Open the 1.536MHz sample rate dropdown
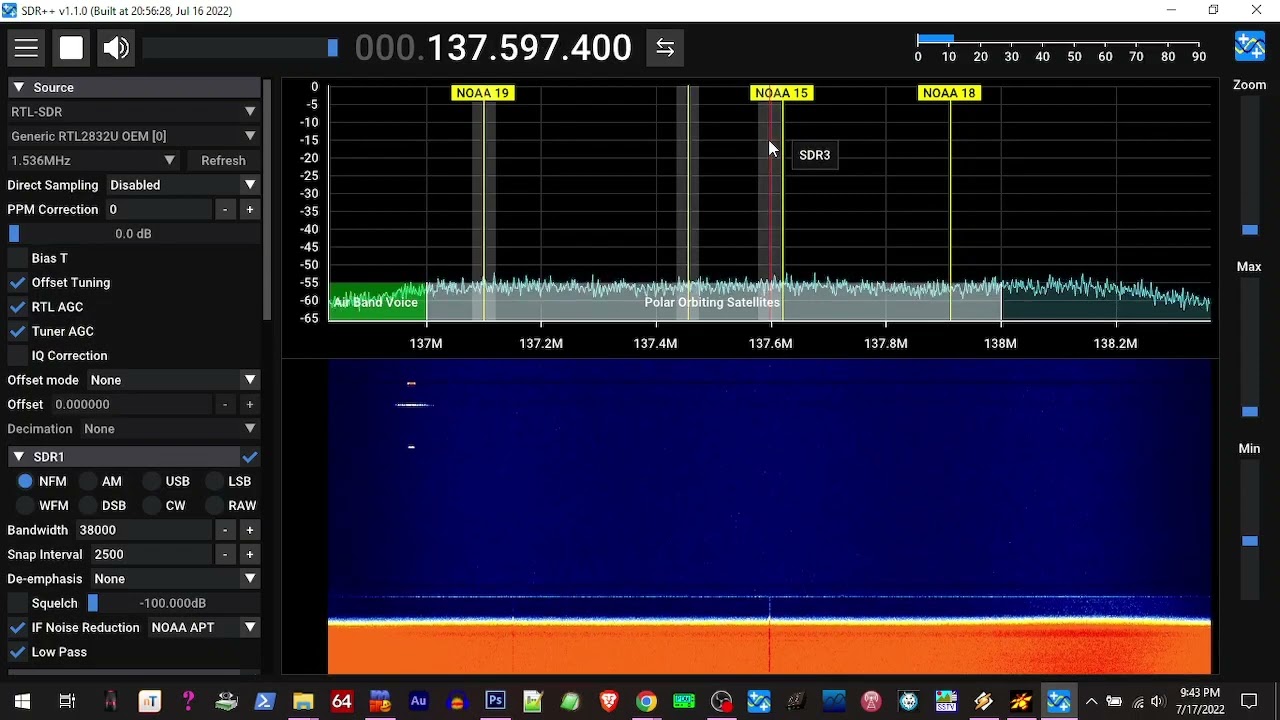This screenshot has width=1280, height=720. (93, 160)
